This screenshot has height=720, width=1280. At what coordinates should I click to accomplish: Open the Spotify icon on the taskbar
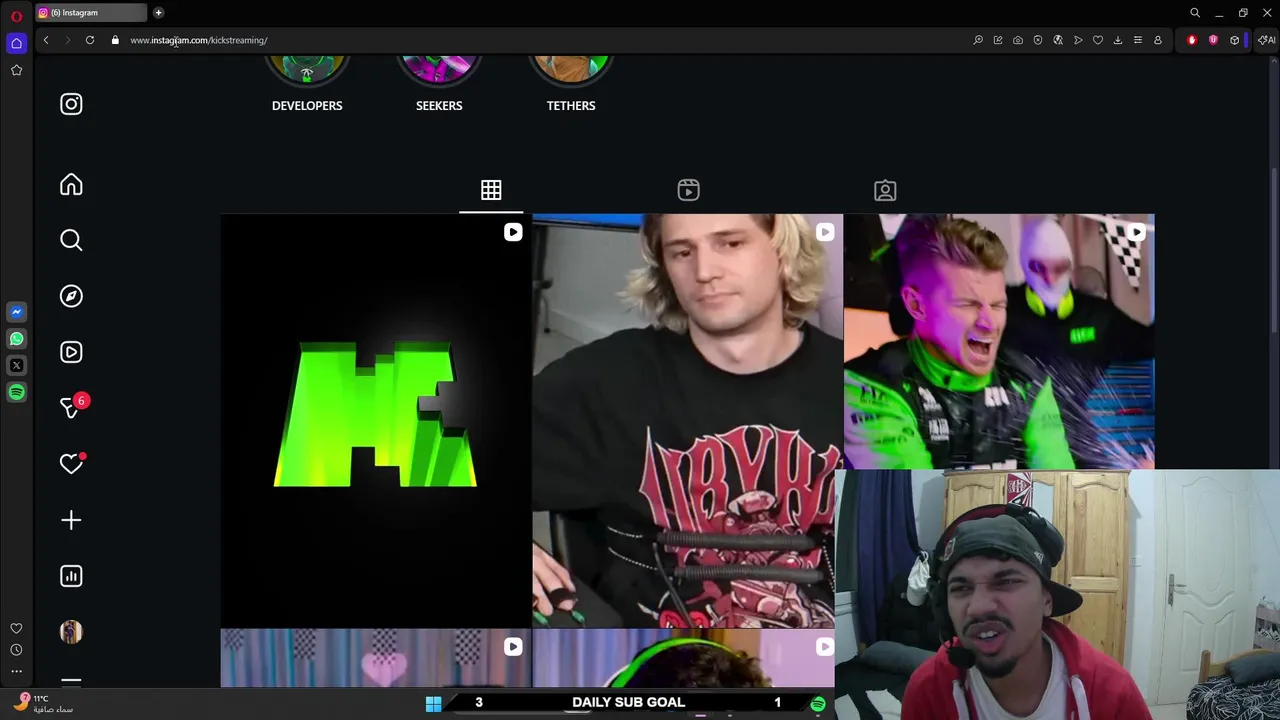(x=818, y=704)
